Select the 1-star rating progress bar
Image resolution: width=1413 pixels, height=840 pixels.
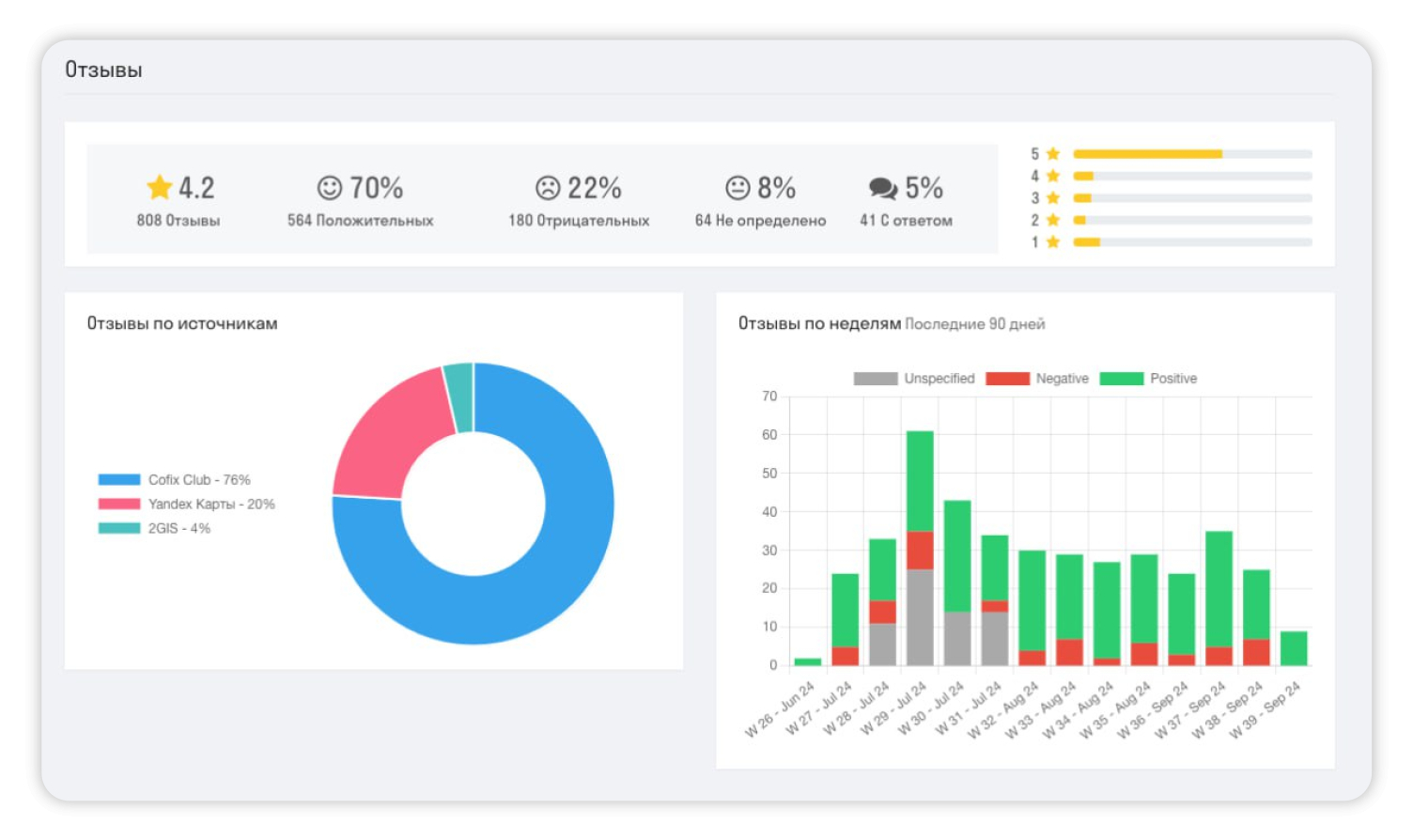[x=1192, y=241]
